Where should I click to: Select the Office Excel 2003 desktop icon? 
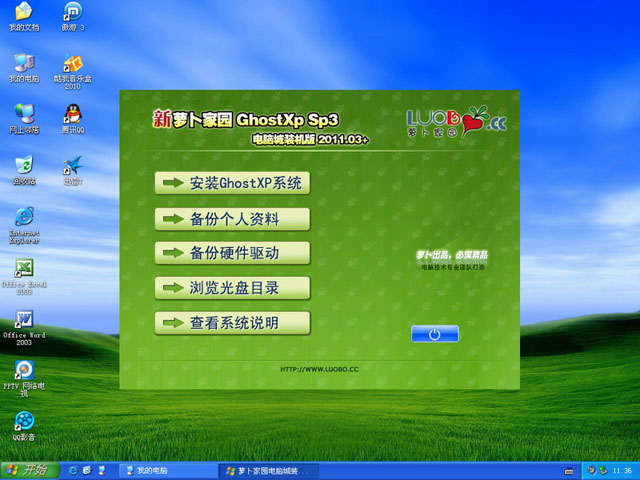click(24, 276)
